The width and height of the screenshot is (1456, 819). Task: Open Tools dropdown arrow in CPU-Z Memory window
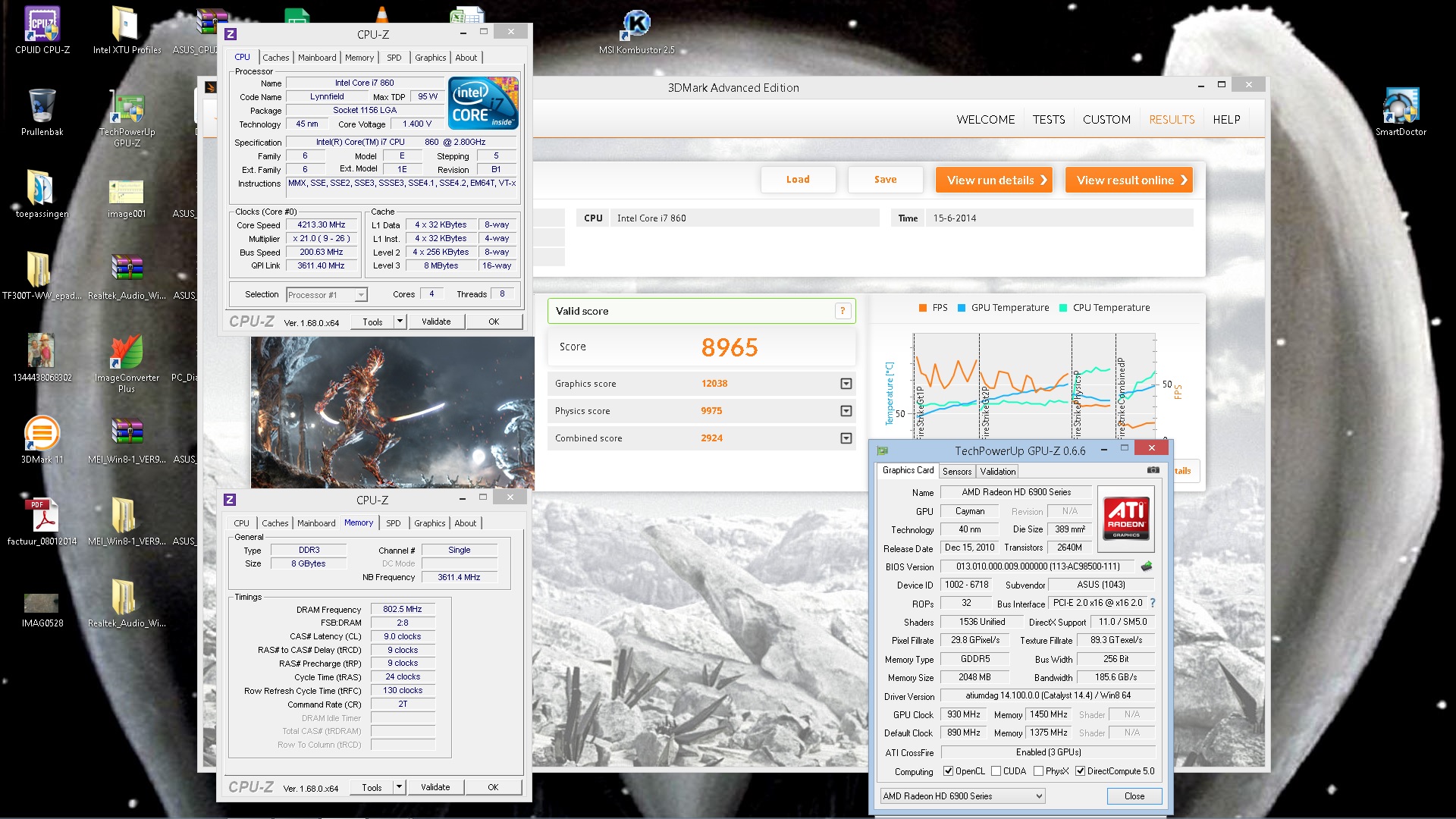[399, 787]
